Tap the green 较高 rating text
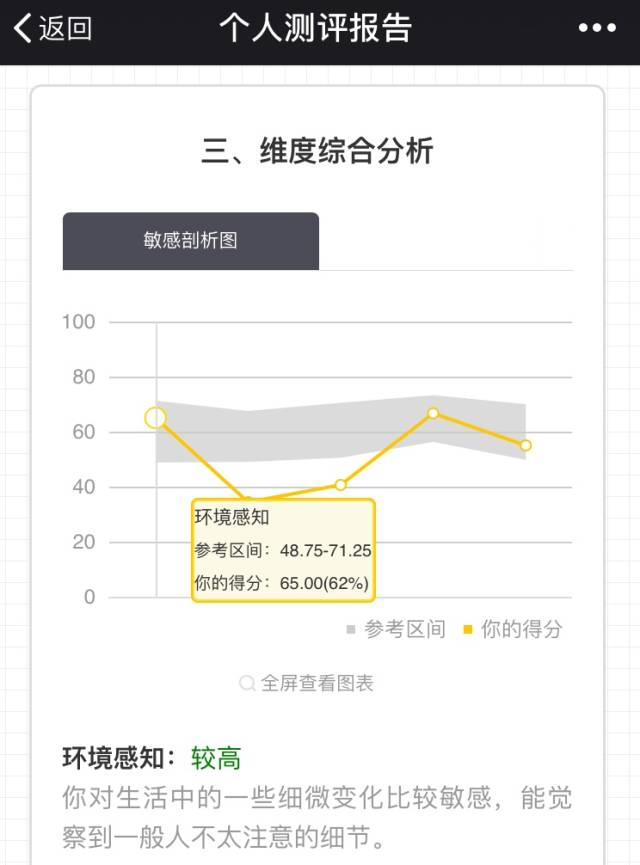 [216, 758]
